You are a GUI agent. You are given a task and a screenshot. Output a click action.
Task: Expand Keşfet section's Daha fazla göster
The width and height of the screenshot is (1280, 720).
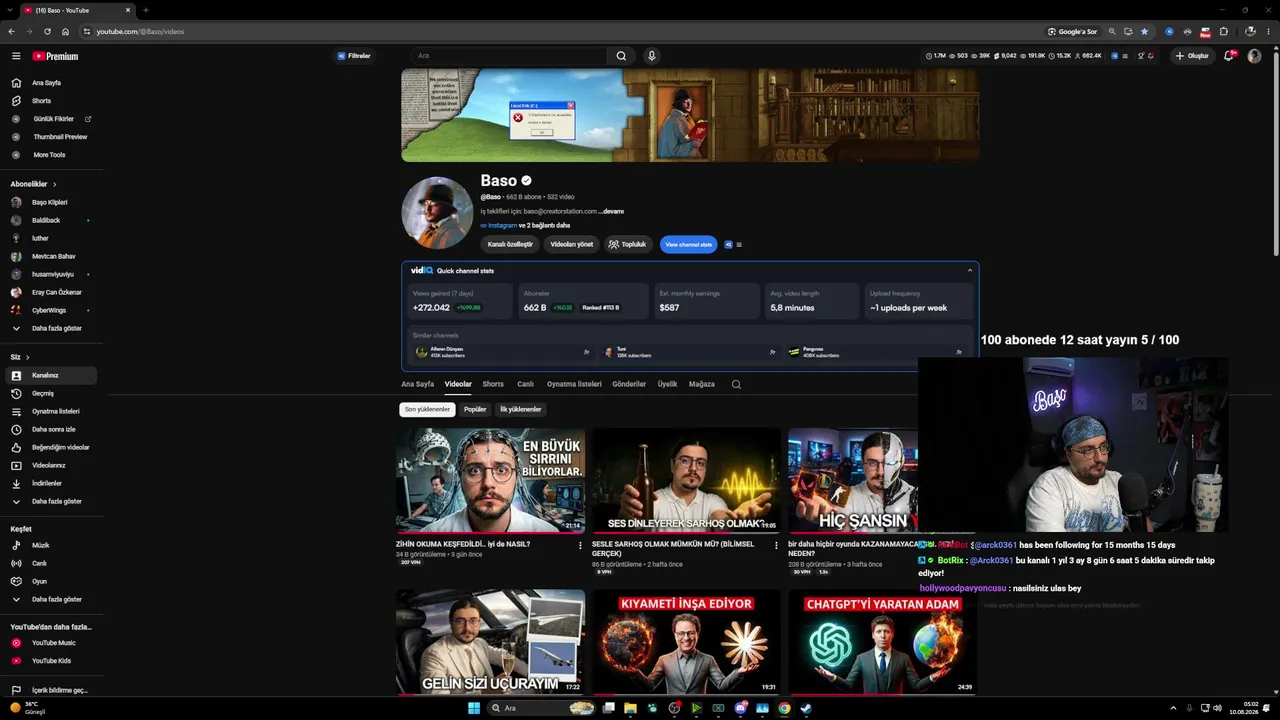49,599
